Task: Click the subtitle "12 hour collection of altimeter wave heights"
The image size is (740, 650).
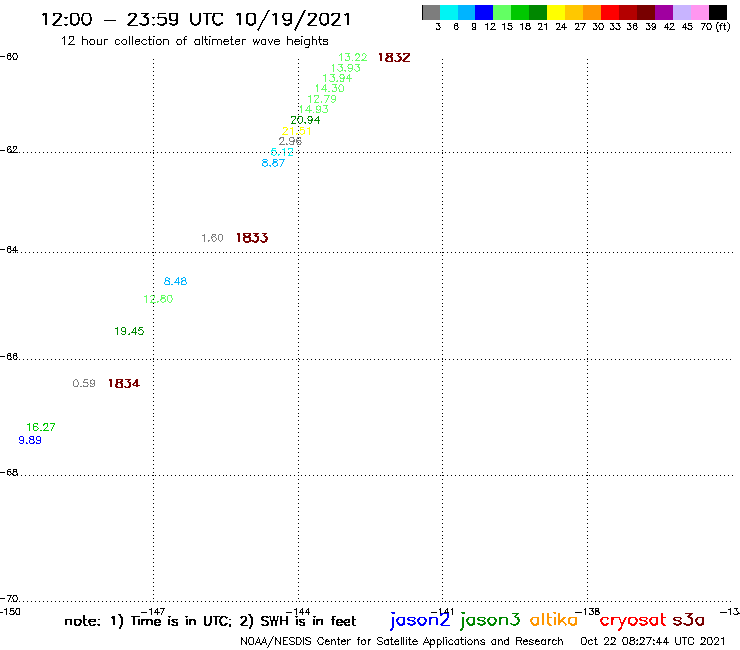Action: pyautogui.click(x=194, y=41)
